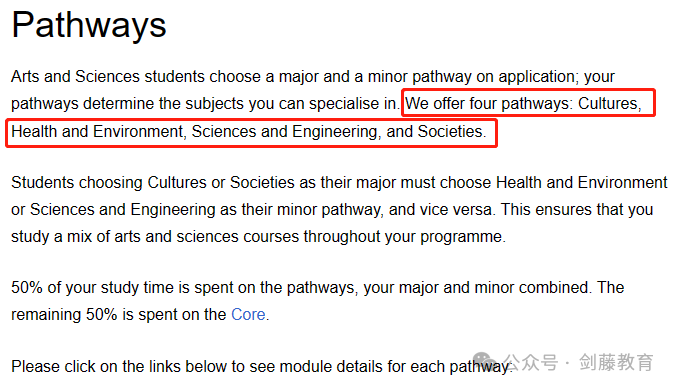The height and width of the screenshot is (389, 675).
Task: Click the boxed 'Health and Environment' text
Action: click(98, 132)
